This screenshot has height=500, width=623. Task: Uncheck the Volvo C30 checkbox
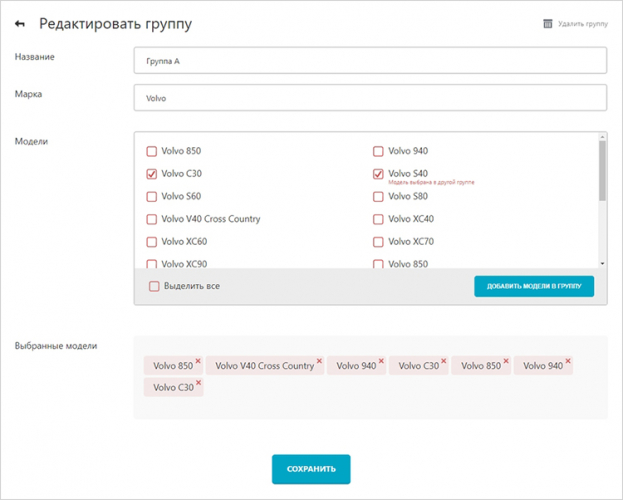pos(152,174)
